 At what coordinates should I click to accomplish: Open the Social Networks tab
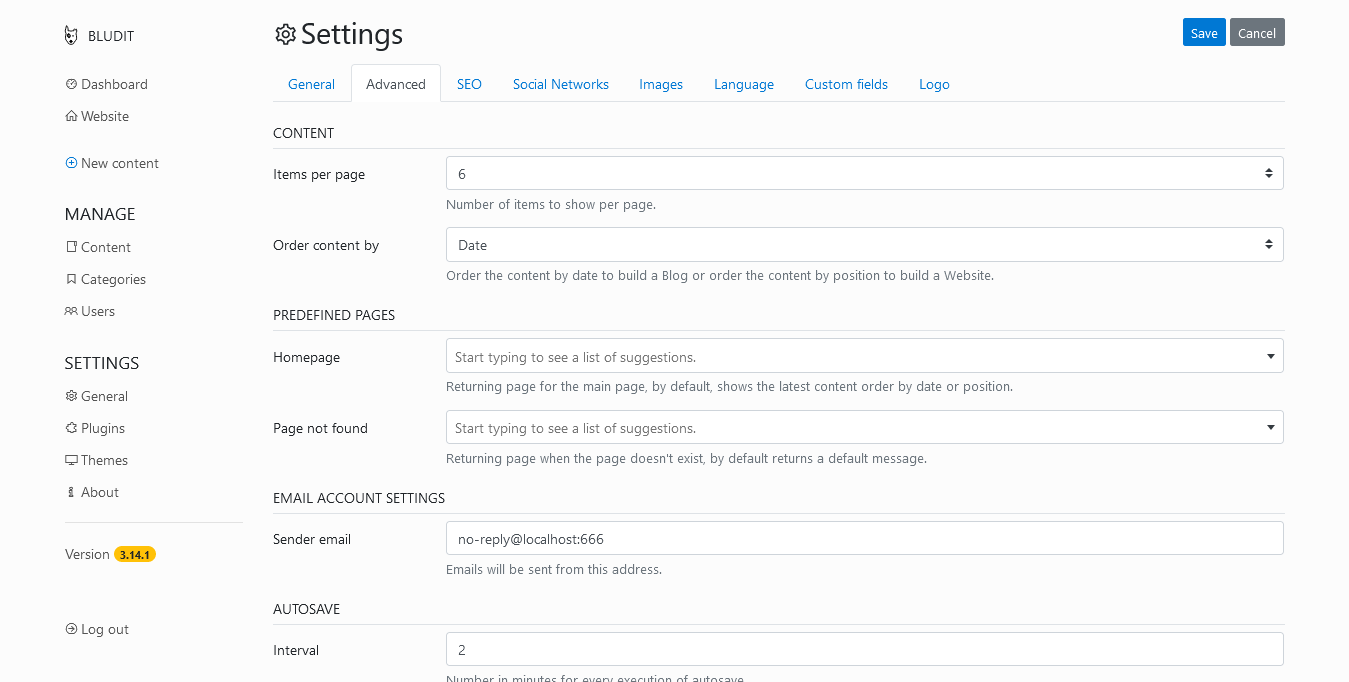[x=560, y=84]
